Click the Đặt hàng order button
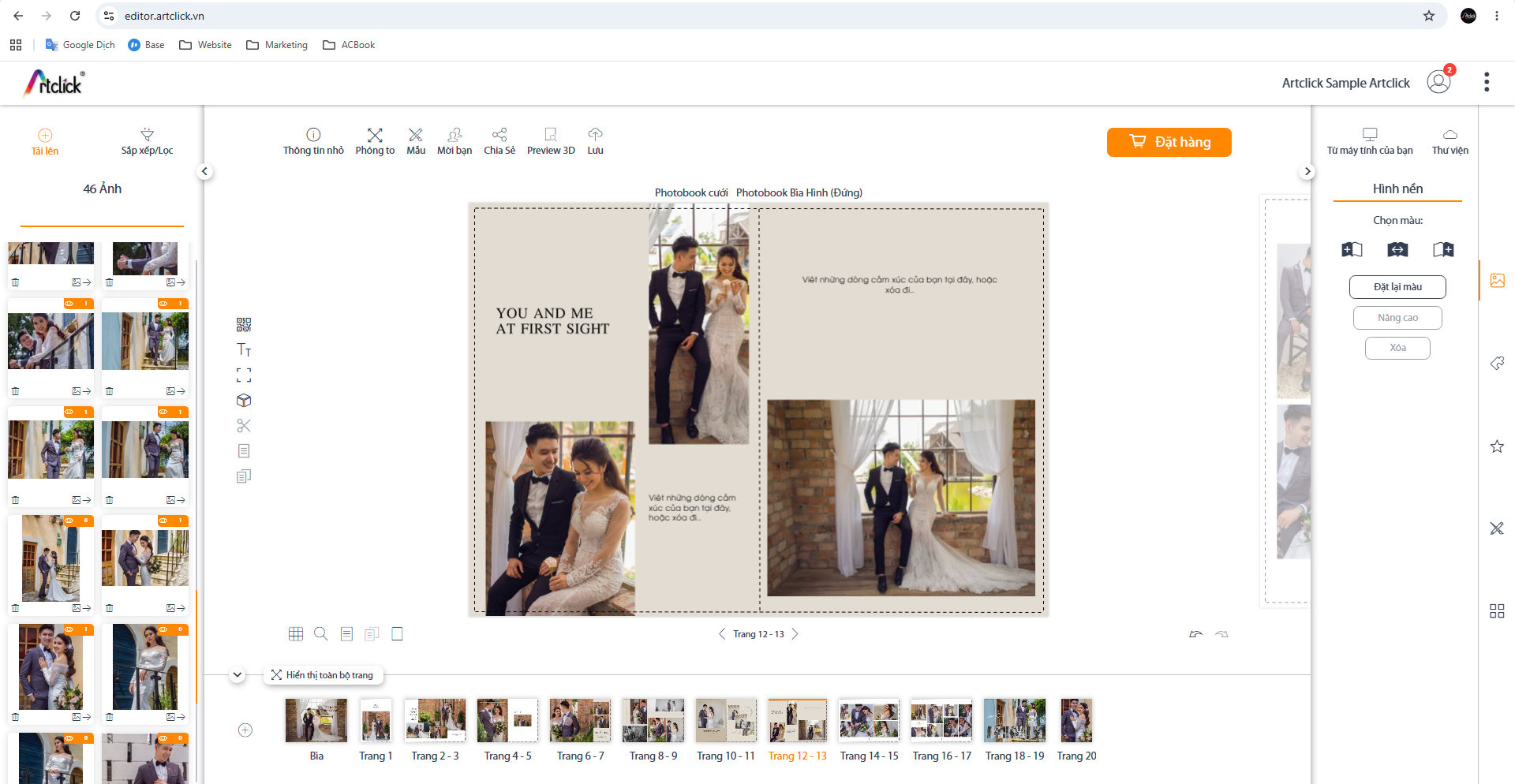The height and width of the screenshot is (784, 1515). (x=1169, y=142)
